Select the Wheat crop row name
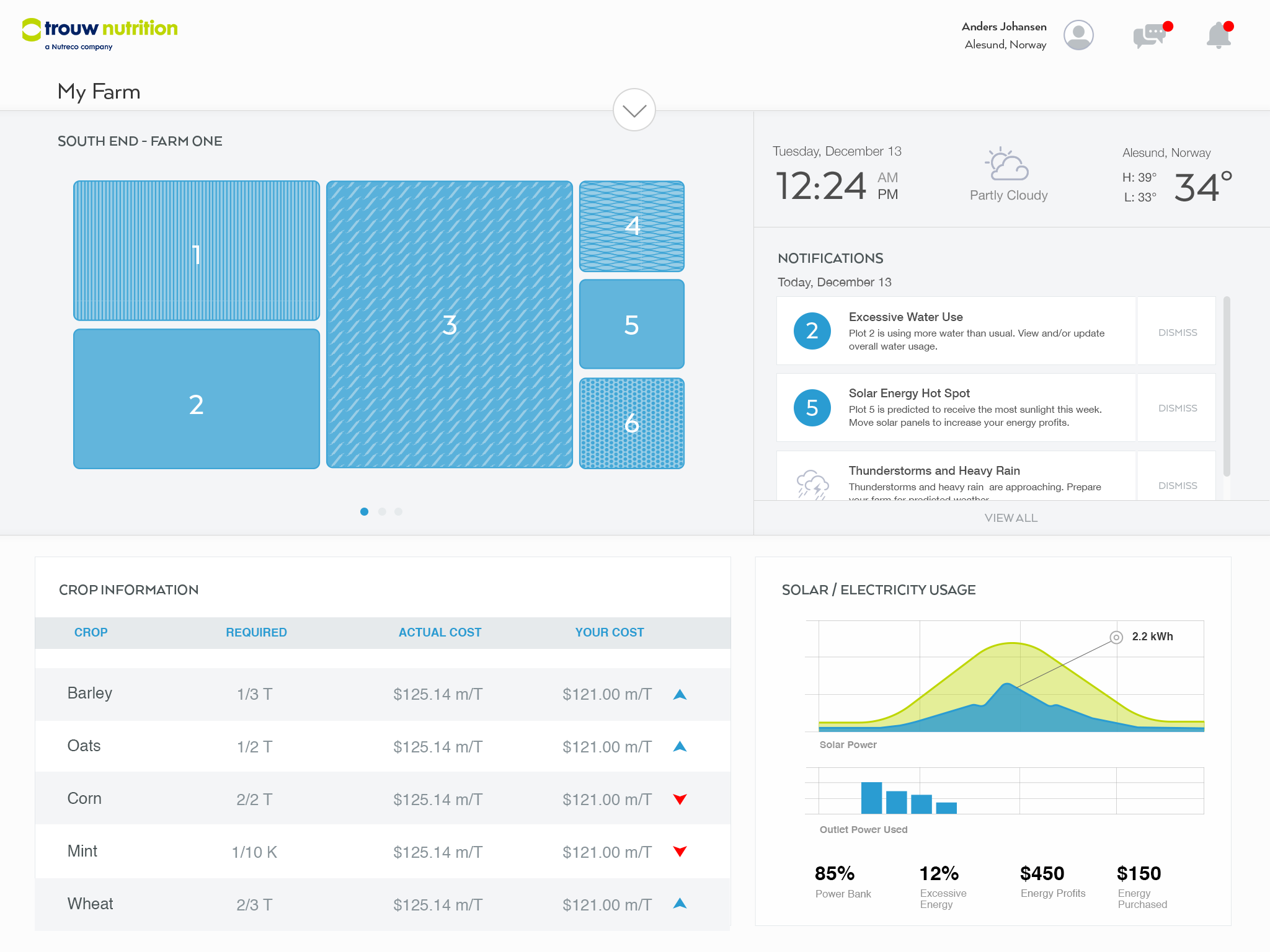The height and width of the screenshot is (952, 1270). [91, 904]
